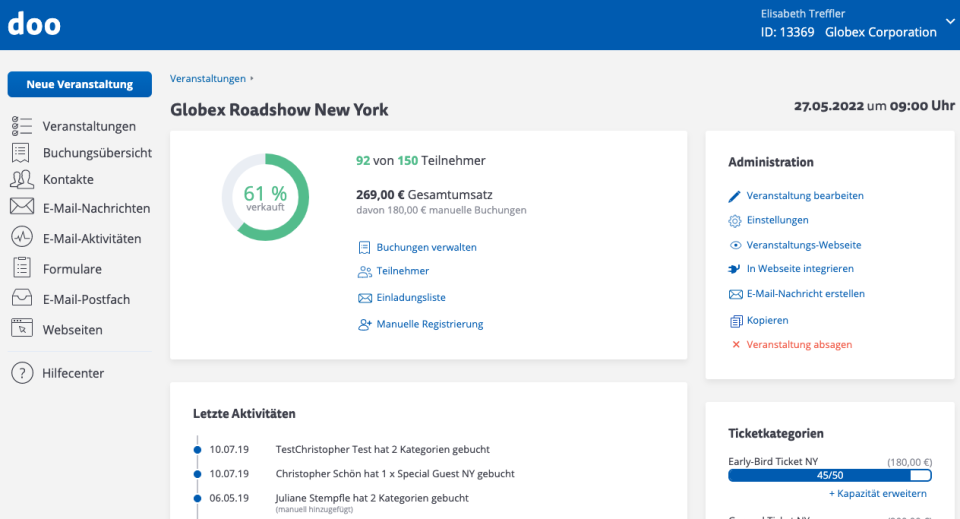Expand the account dropdown chevron at top right
Screen dimensions: 960x519
[949, 21]
